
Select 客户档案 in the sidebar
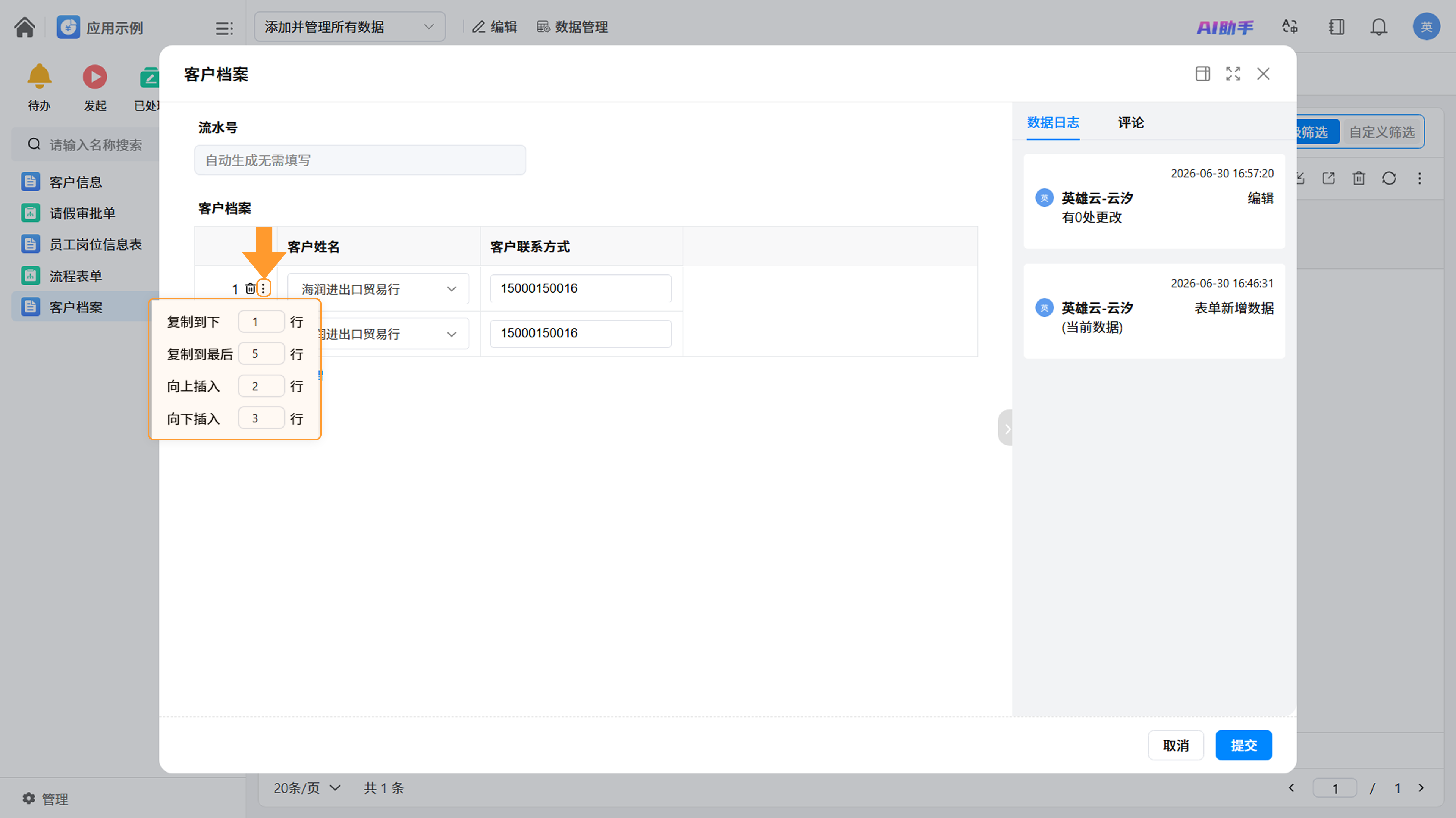pos(85,307)
